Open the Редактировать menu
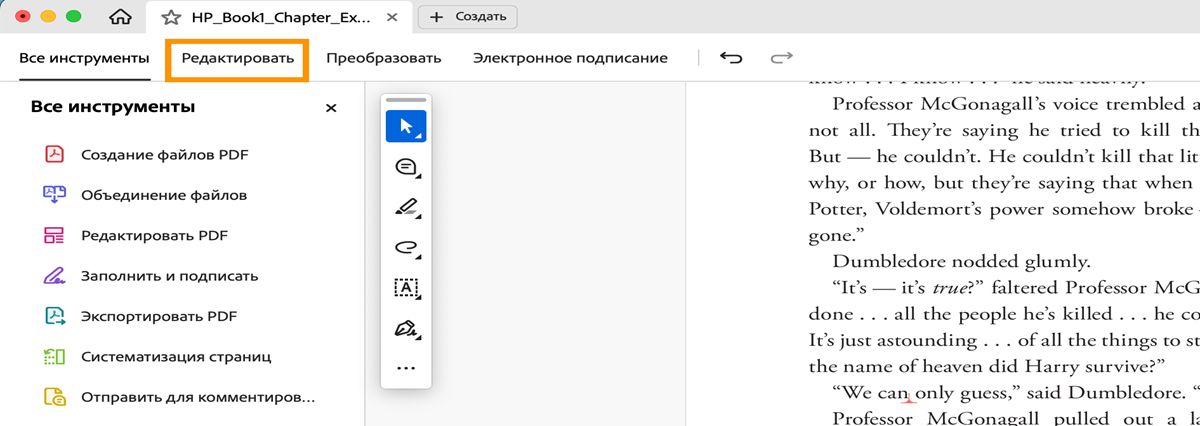This screenshot has width=1200, height=426. tap(238, 58)
